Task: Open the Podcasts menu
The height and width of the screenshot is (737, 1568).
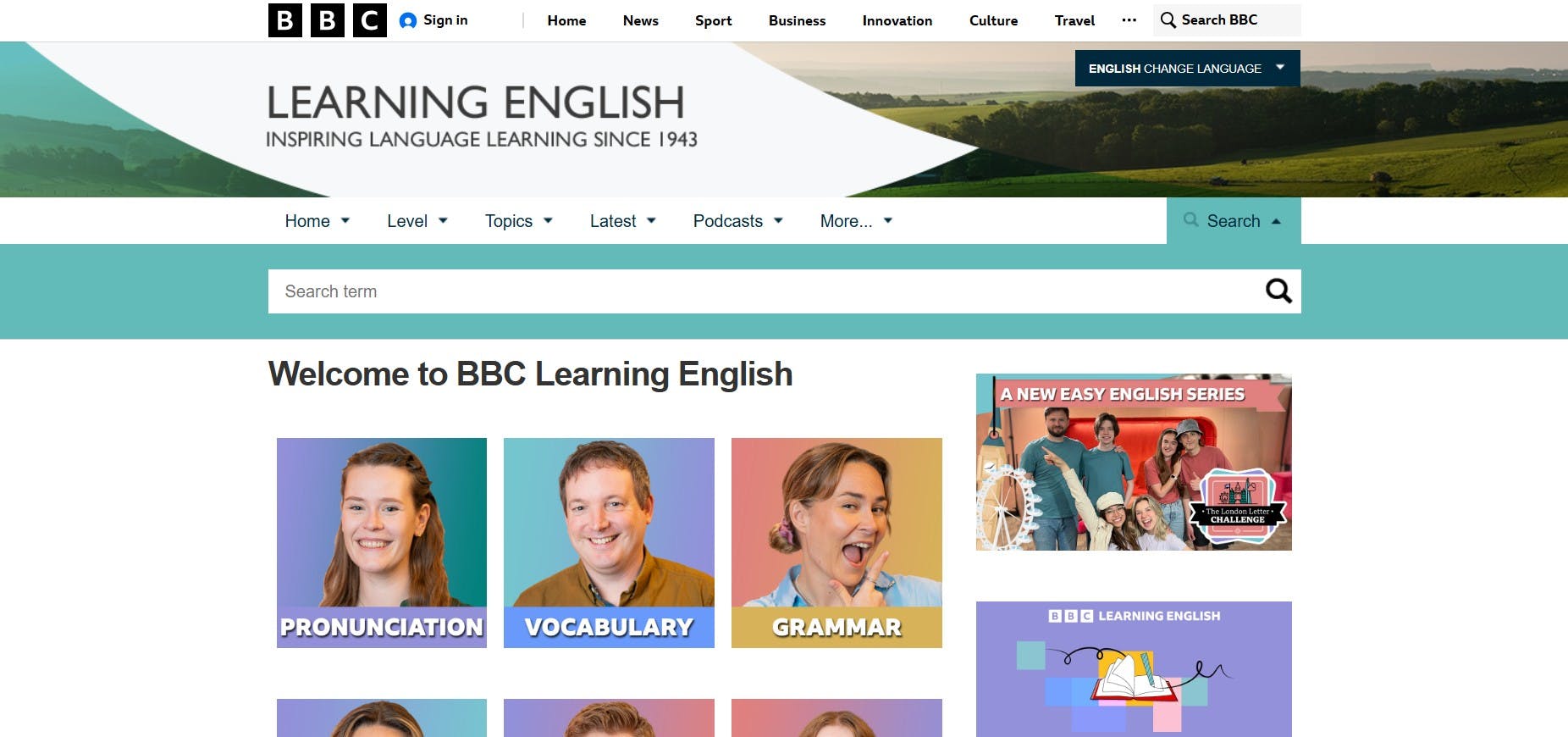Action: pyautogui.click(x=728, y=221)
